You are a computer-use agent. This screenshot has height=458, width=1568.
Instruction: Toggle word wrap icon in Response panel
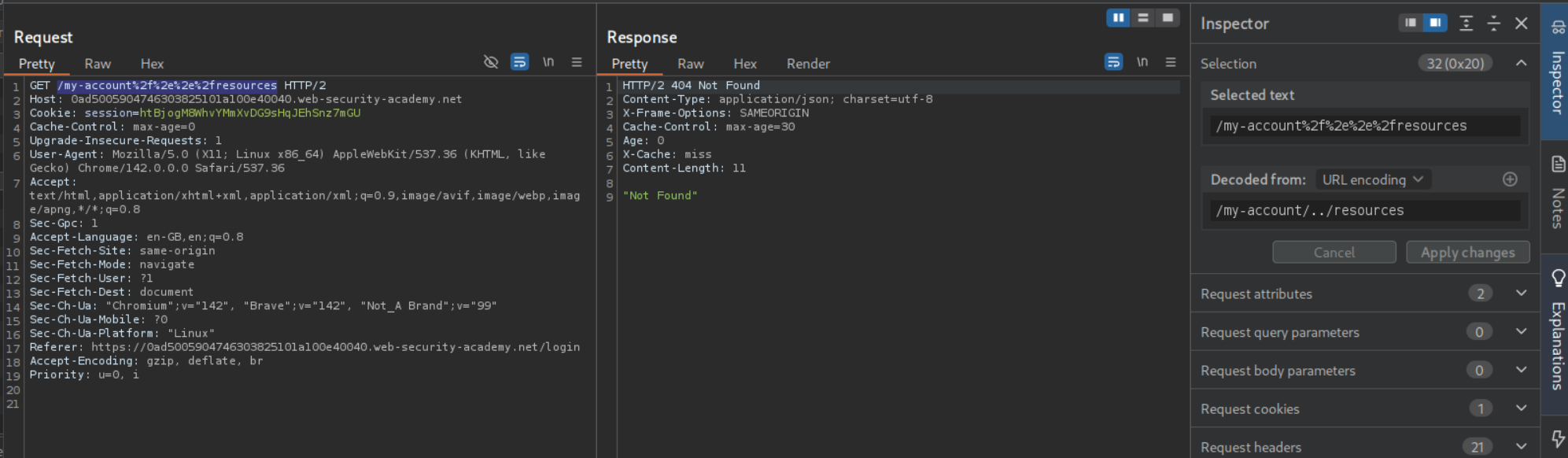1113,62
